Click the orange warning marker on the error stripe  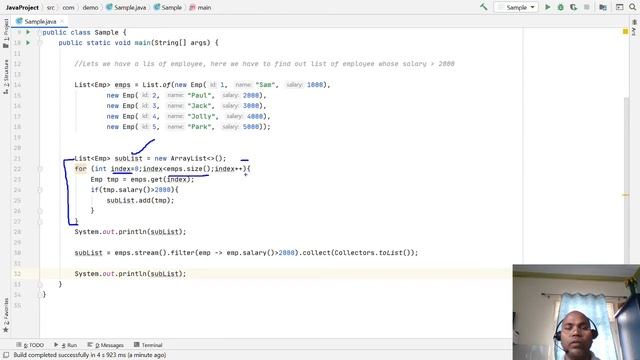(626, 195)
